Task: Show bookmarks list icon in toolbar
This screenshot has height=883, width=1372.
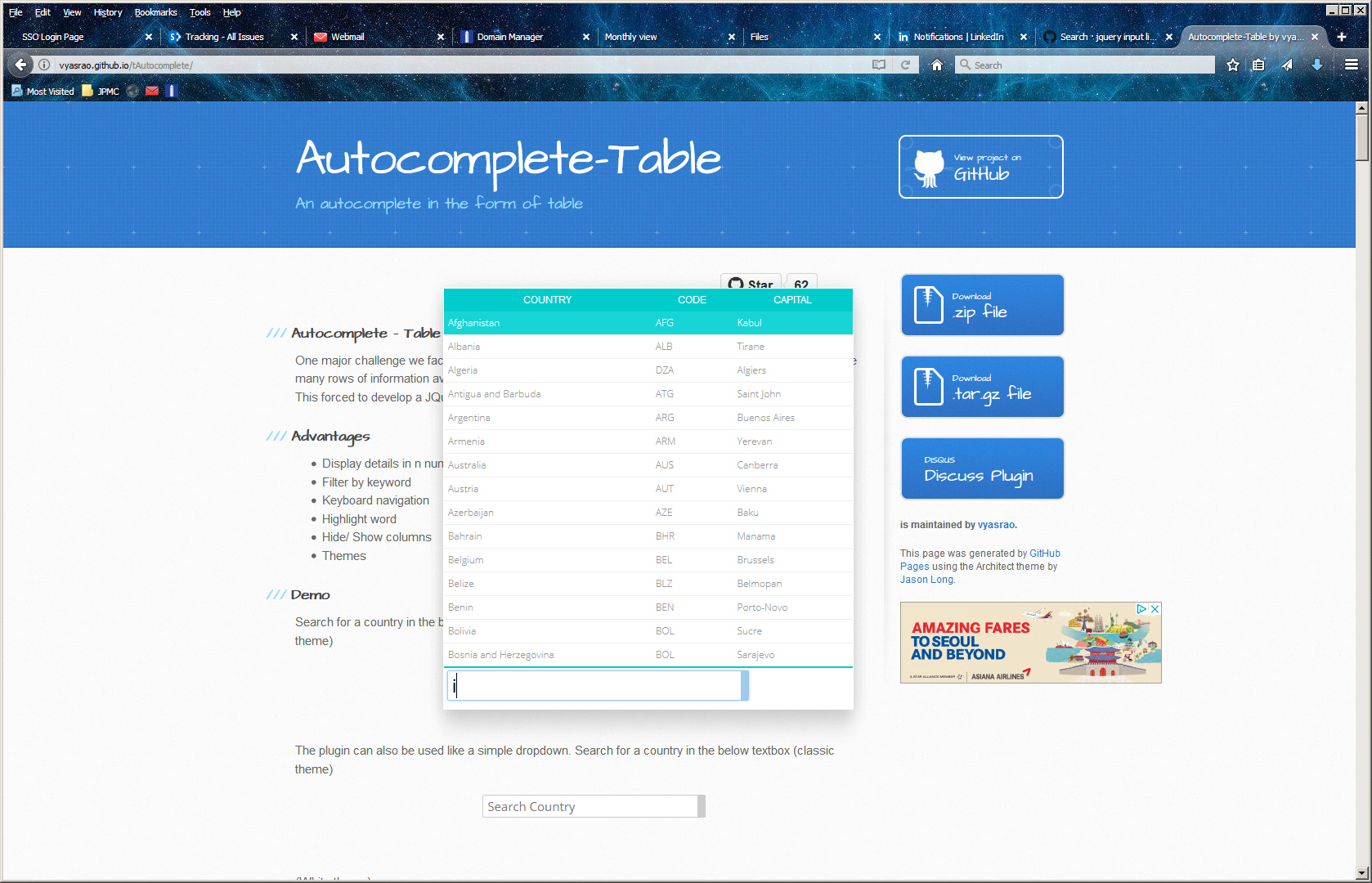Action: [x=1258, y=65]
